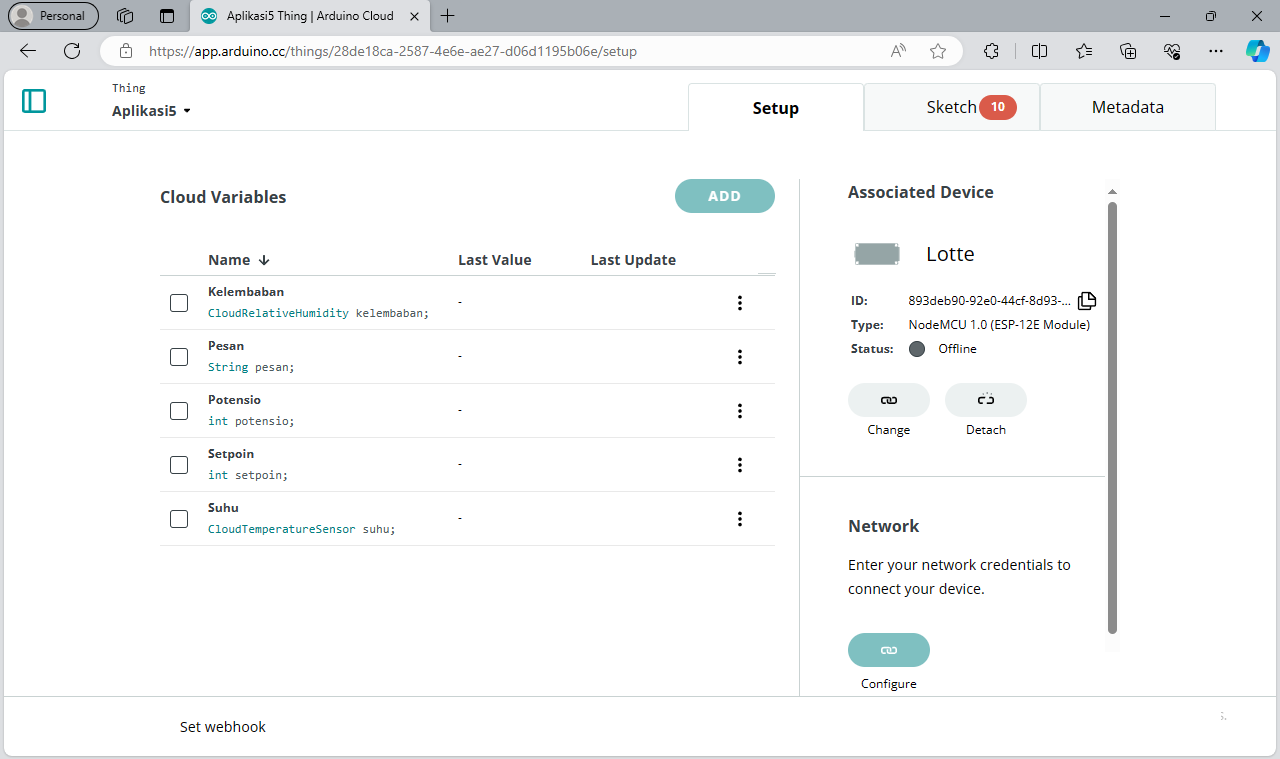Open more options for the Suhu variable

point(740,519)
